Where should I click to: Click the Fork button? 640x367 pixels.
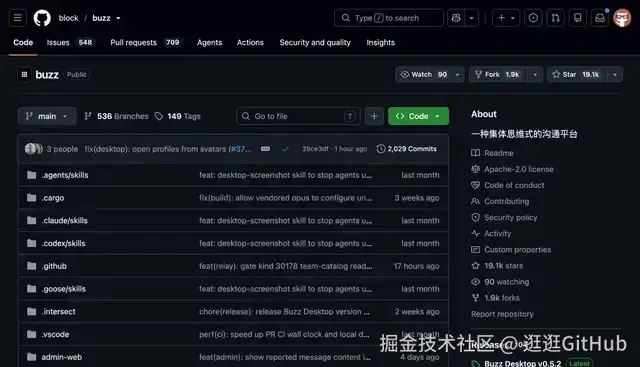[499, 75]
